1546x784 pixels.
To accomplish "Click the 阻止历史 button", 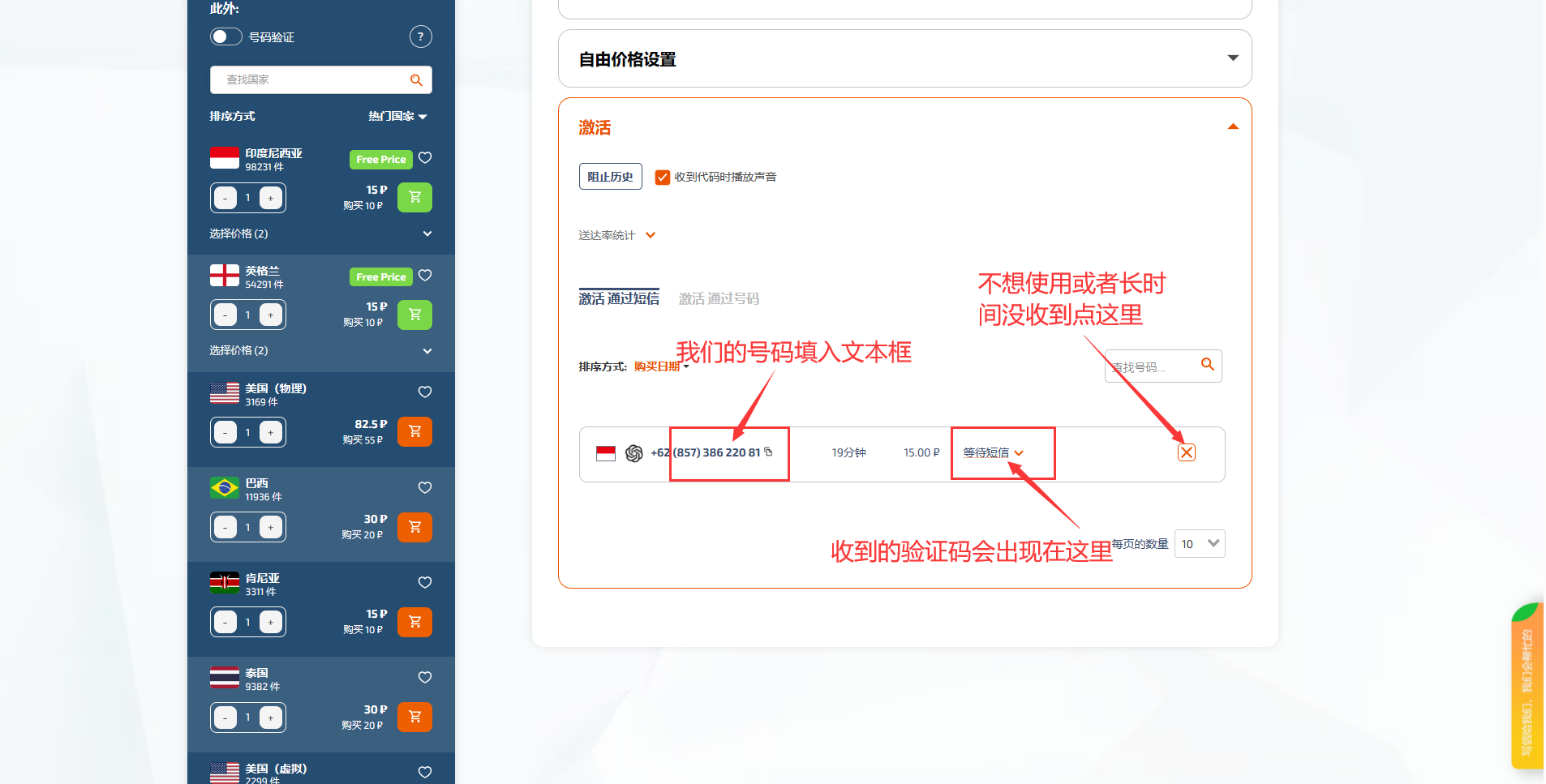I will point(611,177).
